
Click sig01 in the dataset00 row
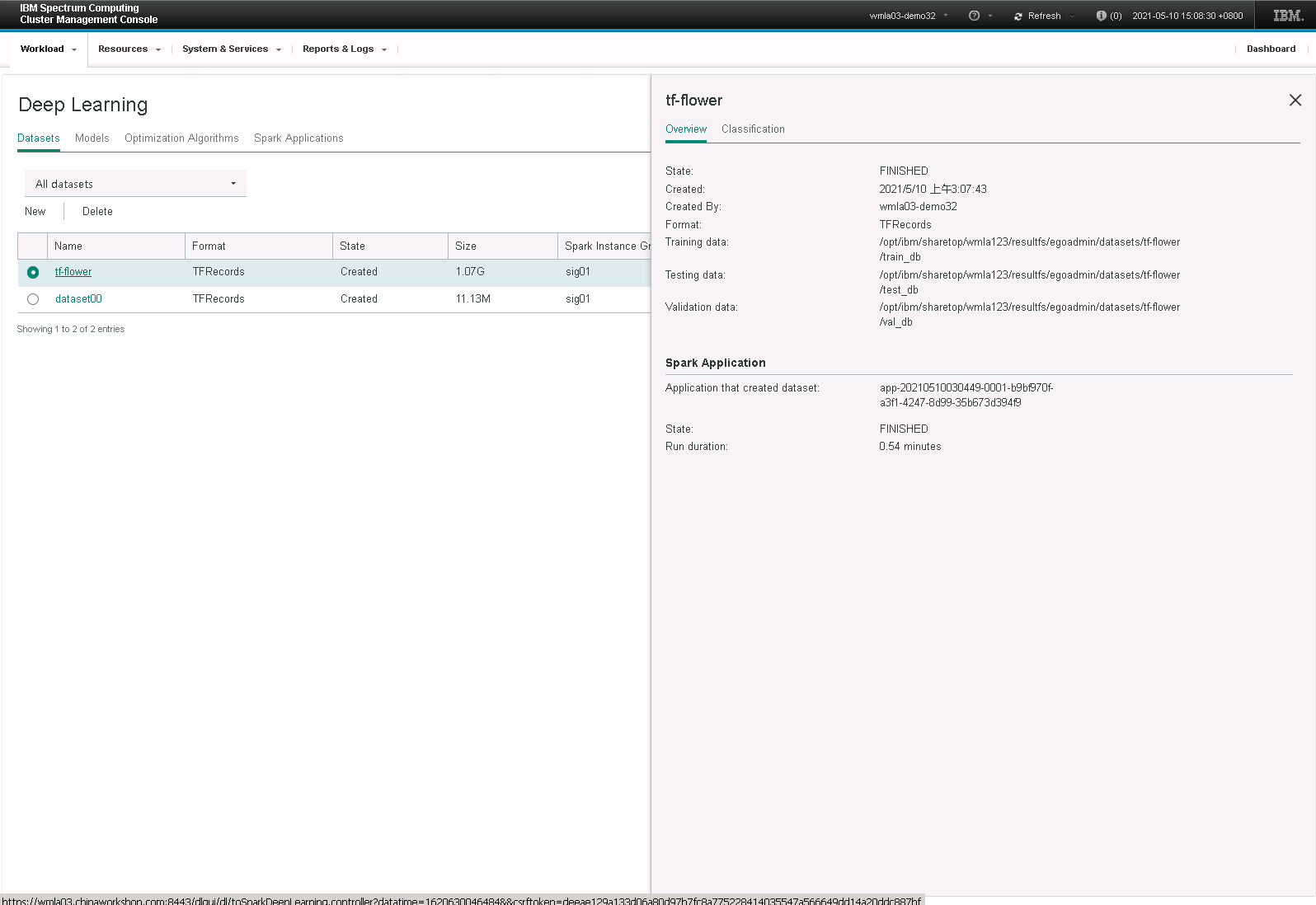(x=578, y=299)
